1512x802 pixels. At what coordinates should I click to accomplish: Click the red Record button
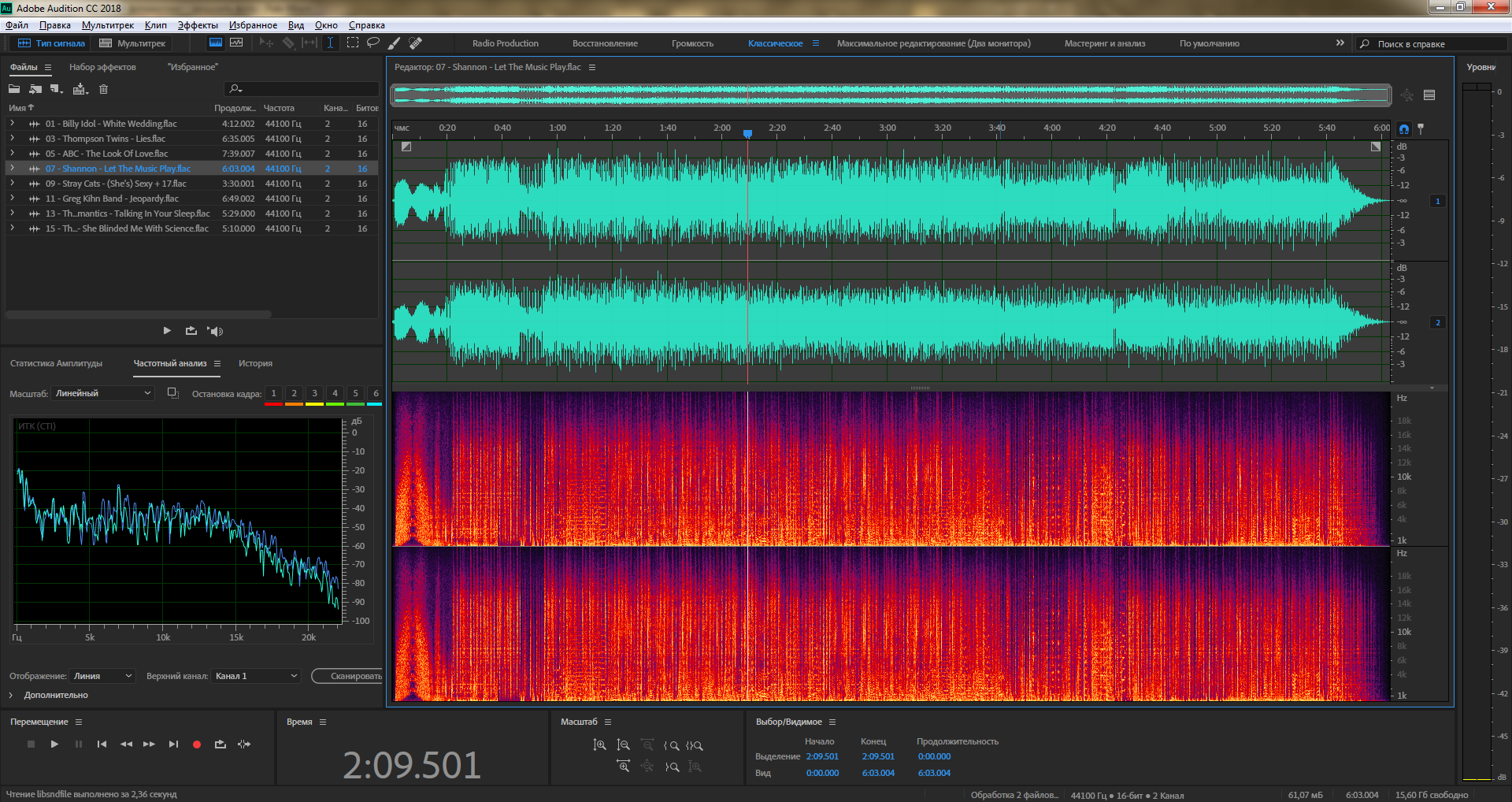click(x=197, y=744)
